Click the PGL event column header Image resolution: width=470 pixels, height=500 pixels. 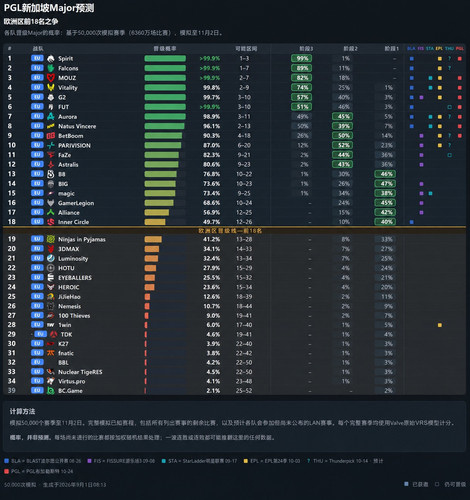pyautogui.click(x=460, y=49)
